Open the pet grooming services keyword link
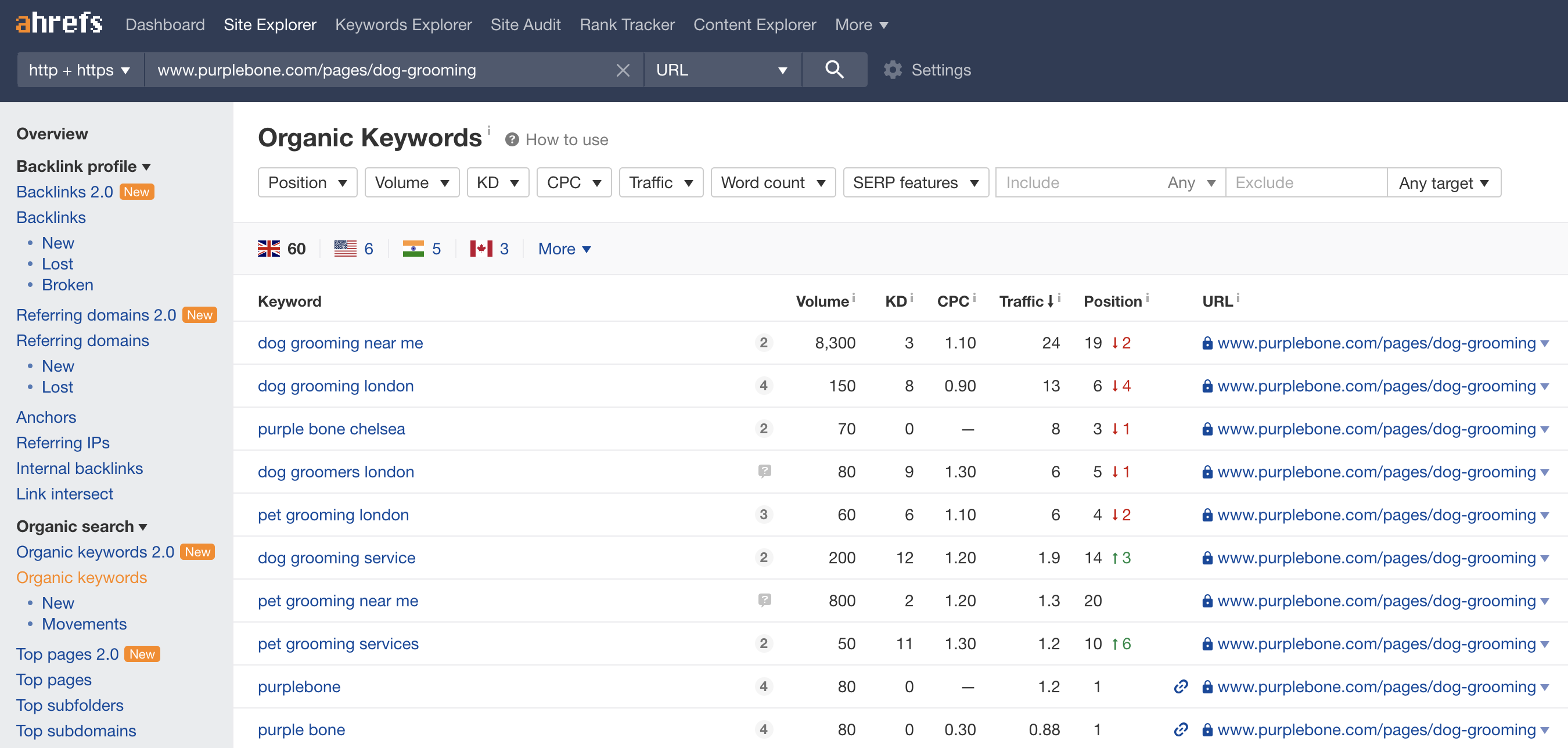The width and height of the screenshot is (1568, 748). 338,643
